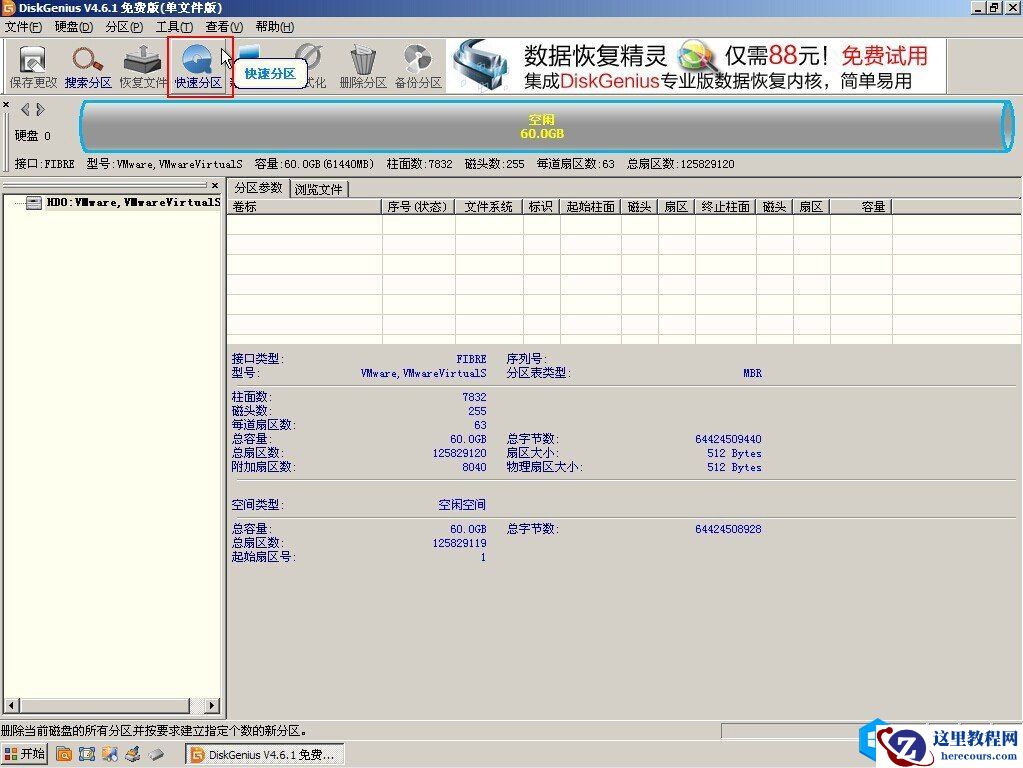Open DiskGenius via its title bar icon
Viewport: 1023px width, 768px height.
click(x=9, y=8)
